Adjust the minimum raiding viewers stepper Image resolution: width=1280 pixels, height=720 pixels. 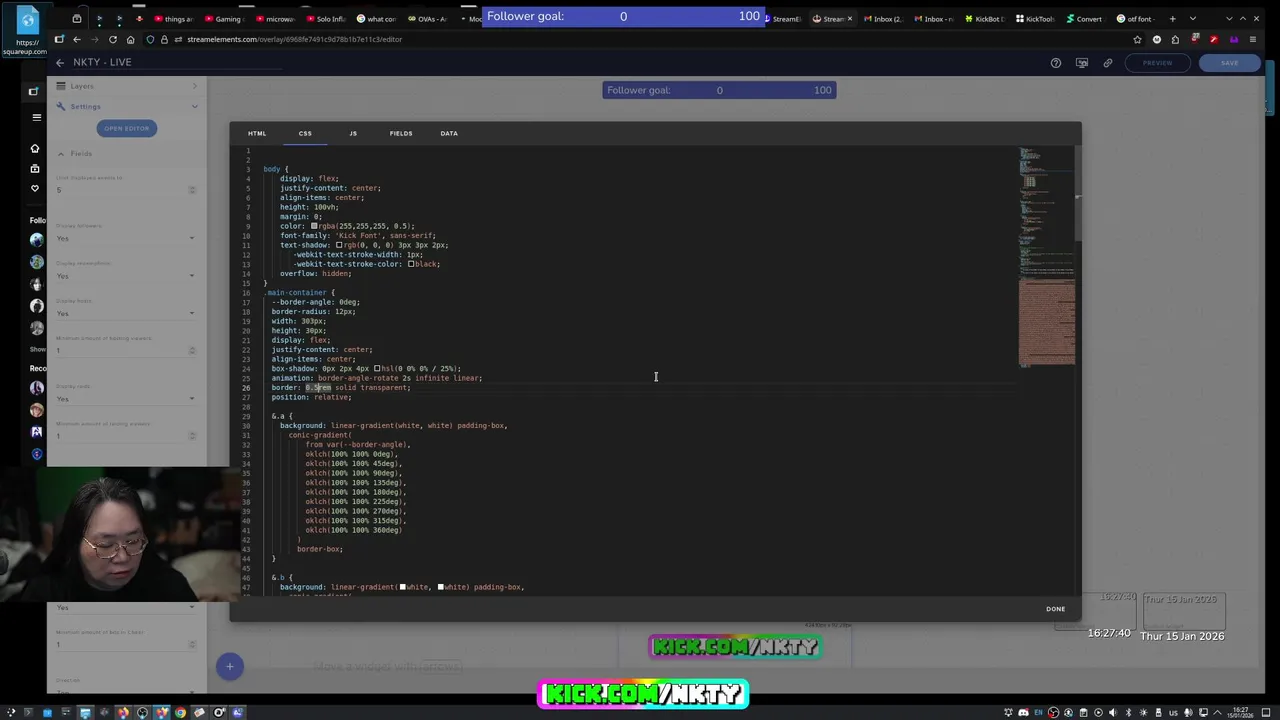(x=192, y=435)
